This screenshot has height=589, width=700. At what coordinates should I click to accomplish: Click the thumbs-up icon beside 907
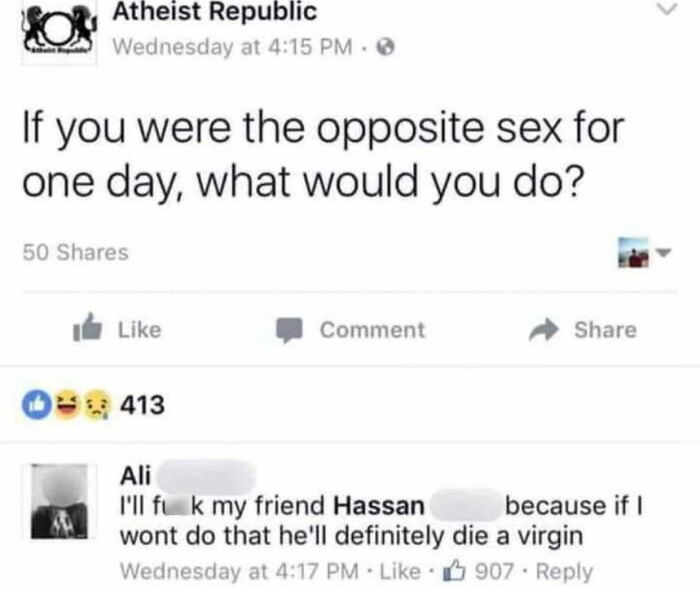[x=454, y=571]
